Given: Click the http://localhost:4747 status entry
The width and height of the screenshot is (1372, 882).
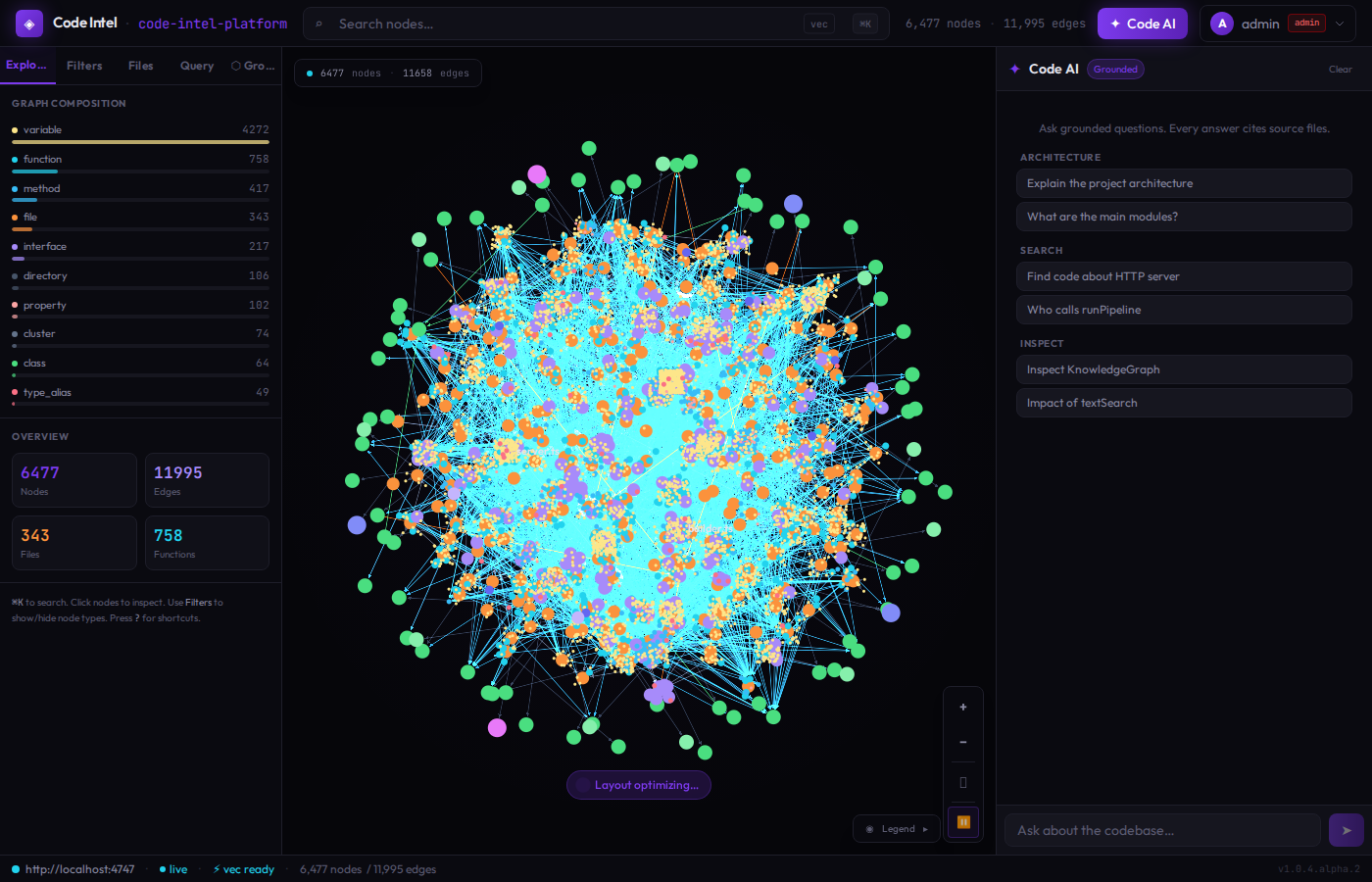Looking at the screenshot, I should pos(73,869).
